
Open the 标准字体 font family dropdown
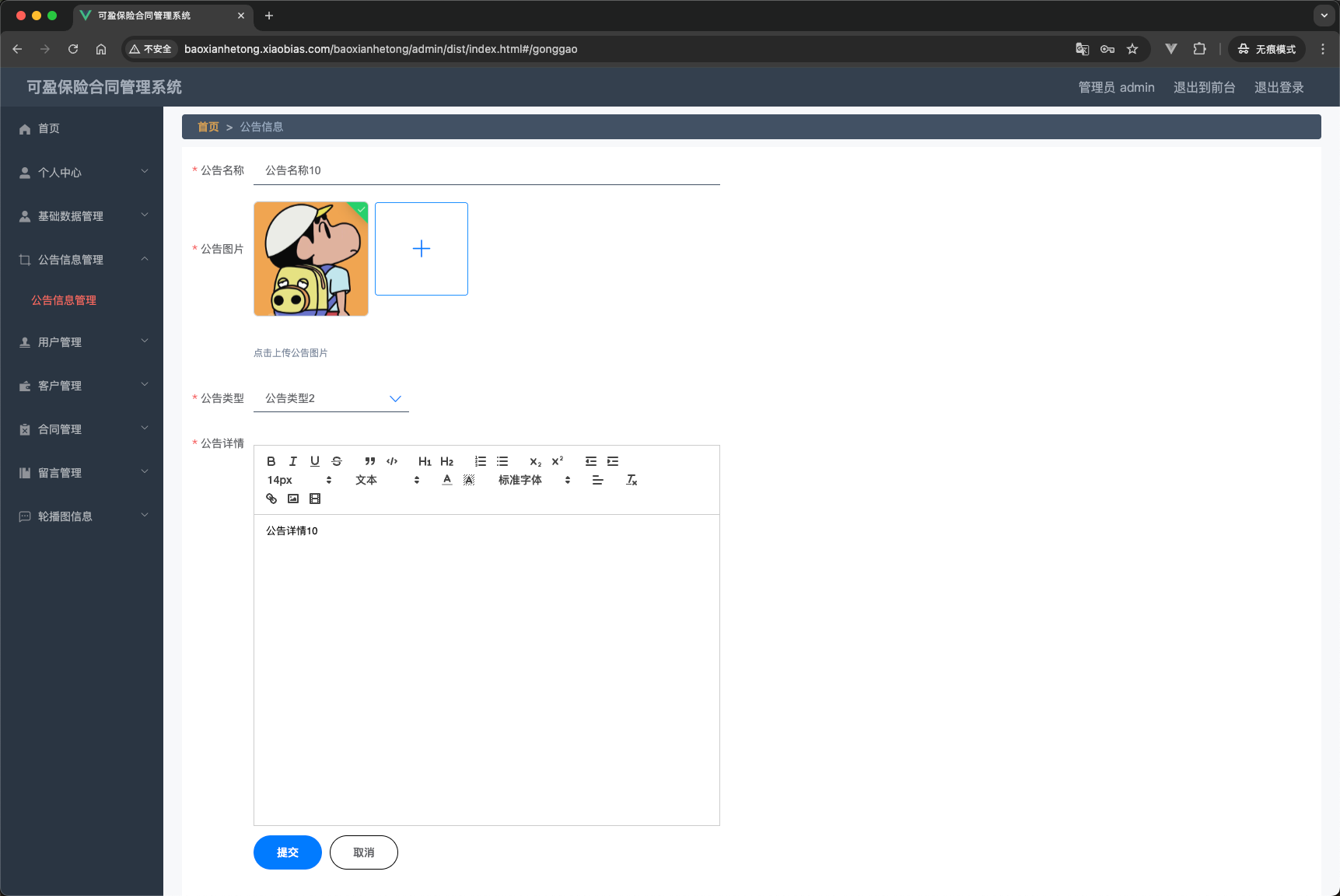coord(534,480)
